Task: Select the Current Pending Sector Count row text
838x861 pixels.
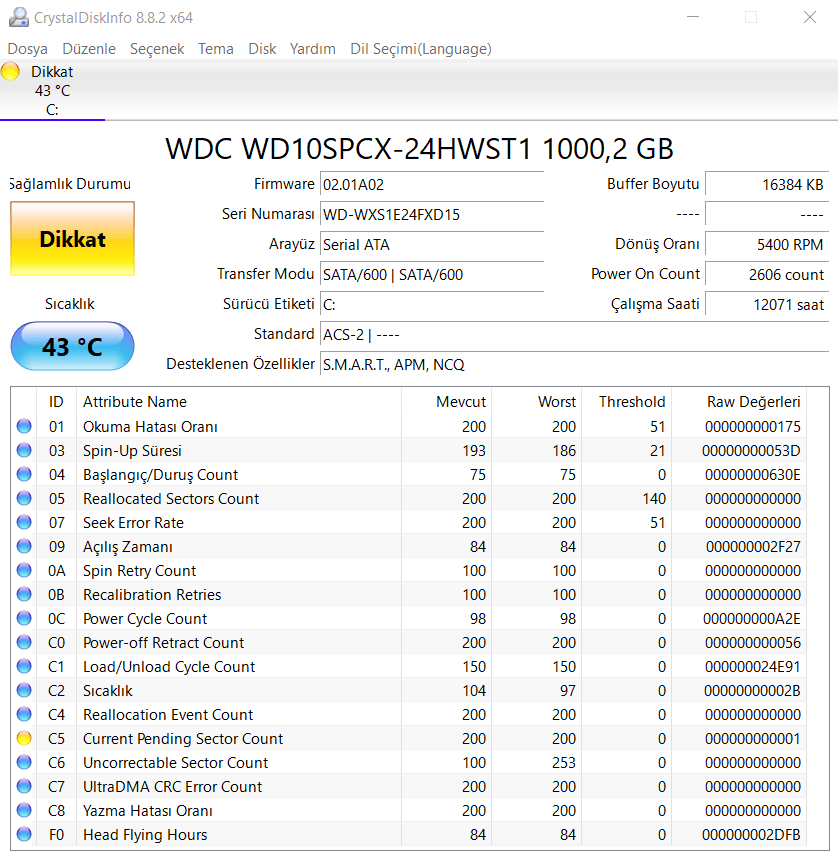Action: pyautogui.click(x=183, y=739)
